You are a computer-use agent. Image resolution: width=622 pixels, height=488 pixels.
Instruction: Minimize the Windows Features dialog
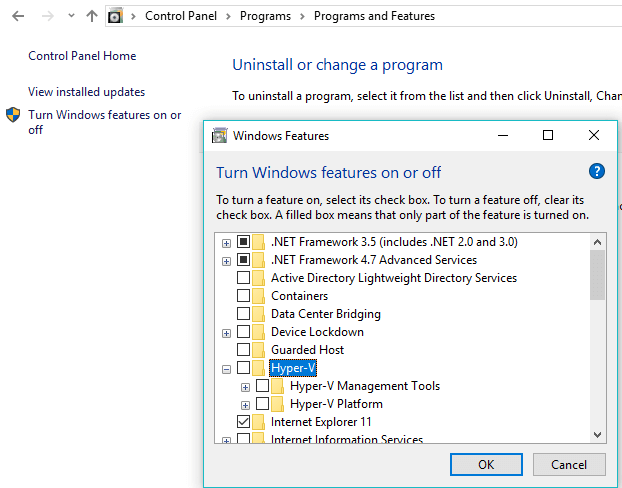tap(503, 136)
